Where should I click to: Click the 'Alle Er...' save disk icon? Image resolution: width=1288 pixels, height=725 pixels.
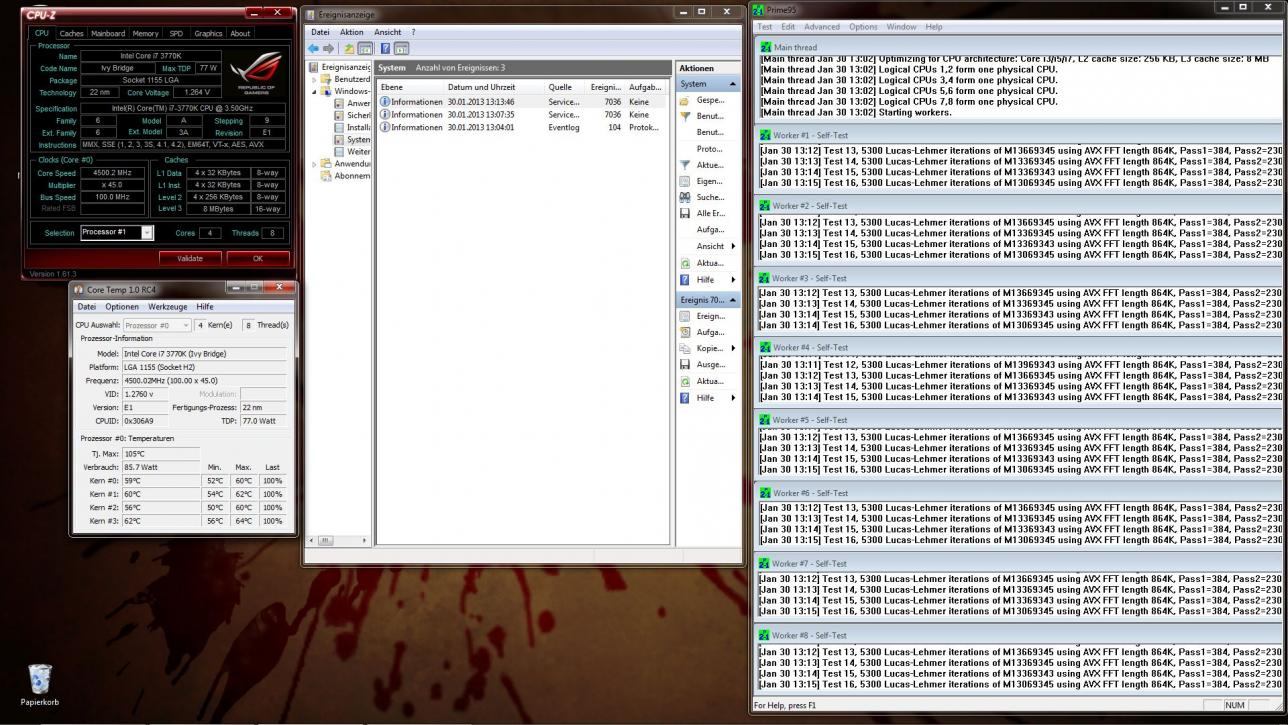[685, 213]
